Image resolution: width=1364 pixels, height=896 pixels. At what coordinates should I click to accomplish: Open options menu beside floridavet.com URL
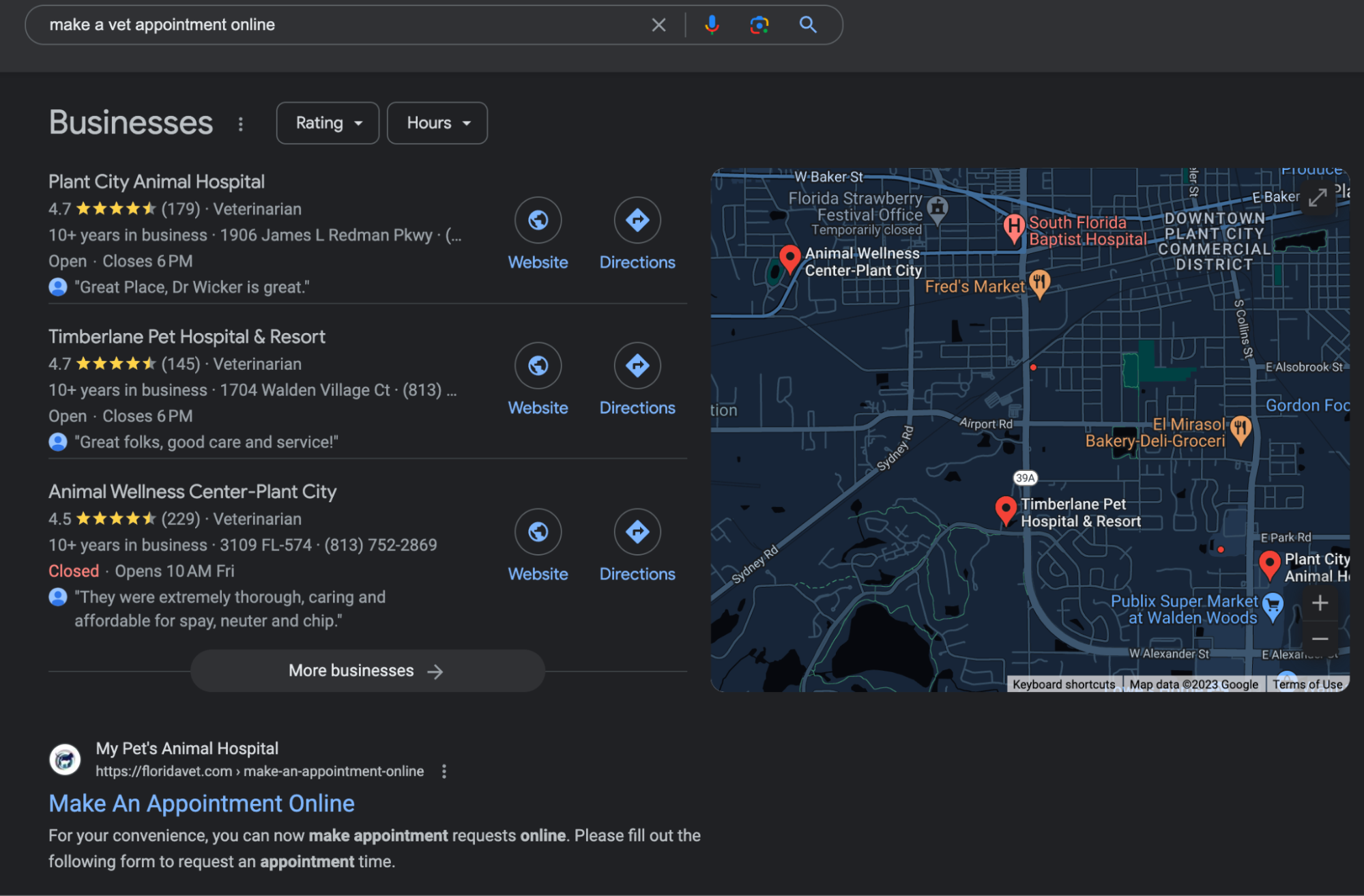(444, 771)
